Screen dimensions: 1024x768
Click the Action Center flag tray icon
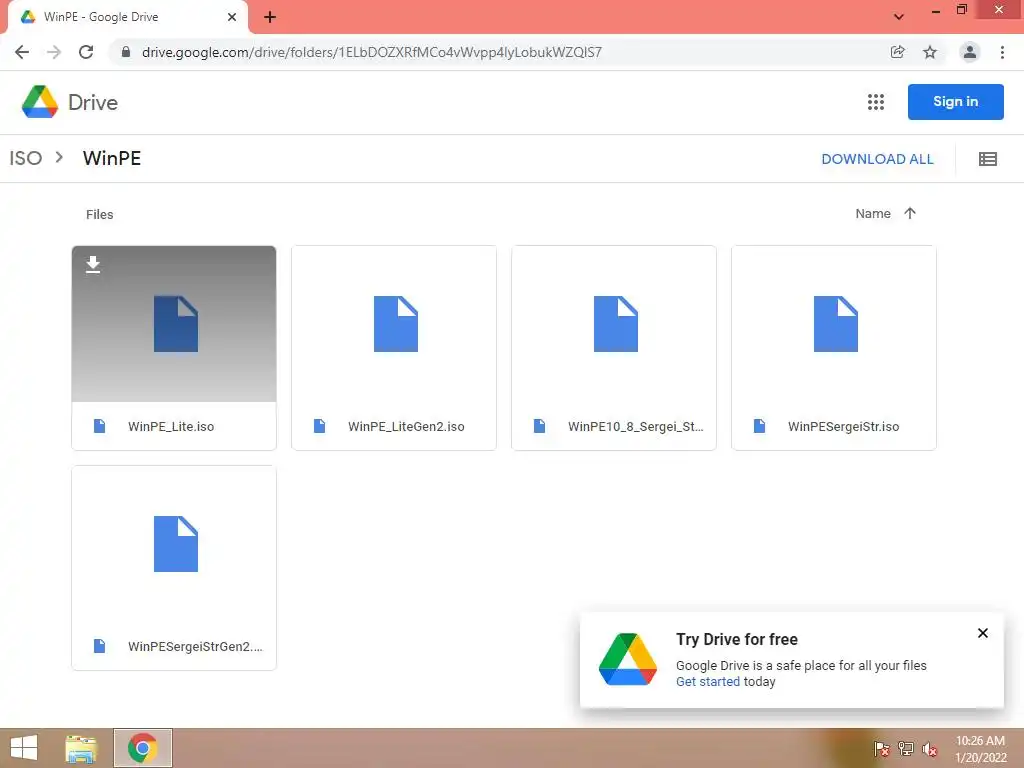point(881,749)
